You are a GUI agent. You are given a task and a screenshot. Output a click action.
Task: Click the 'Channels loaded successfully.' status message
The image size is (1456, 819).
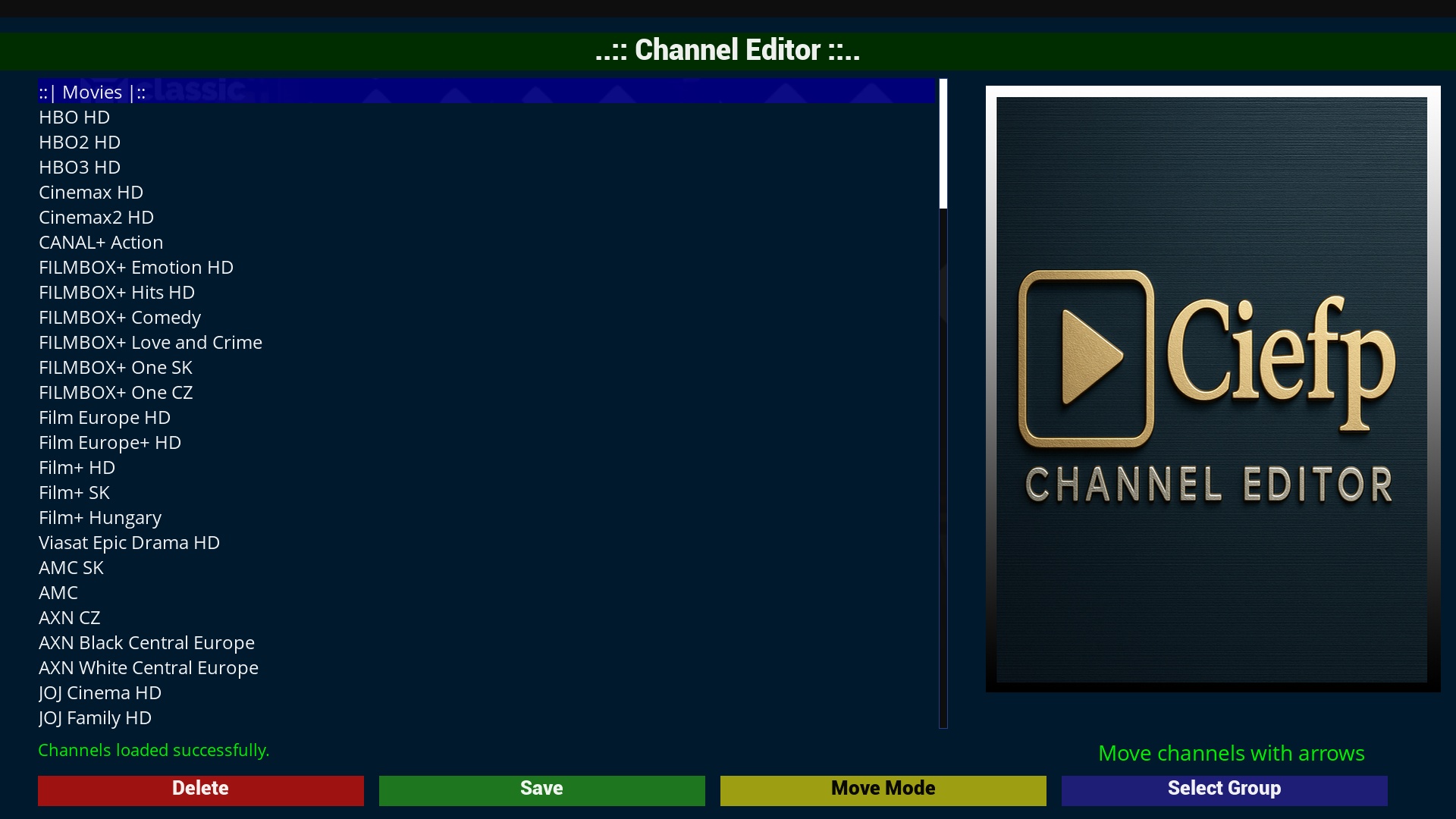[x=154, y=750]
